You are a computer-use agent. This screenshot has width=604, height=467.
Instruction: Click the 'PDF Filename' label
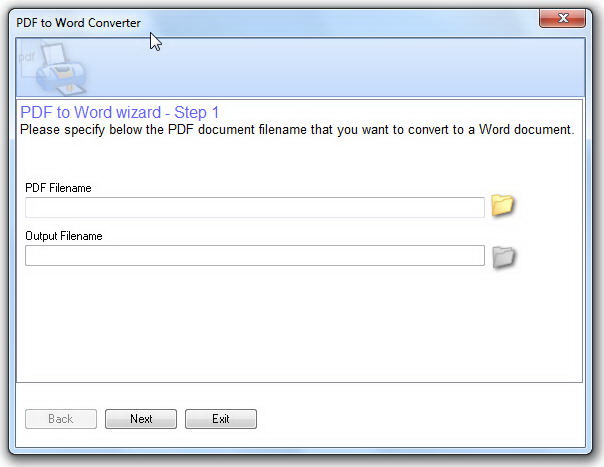58,188
